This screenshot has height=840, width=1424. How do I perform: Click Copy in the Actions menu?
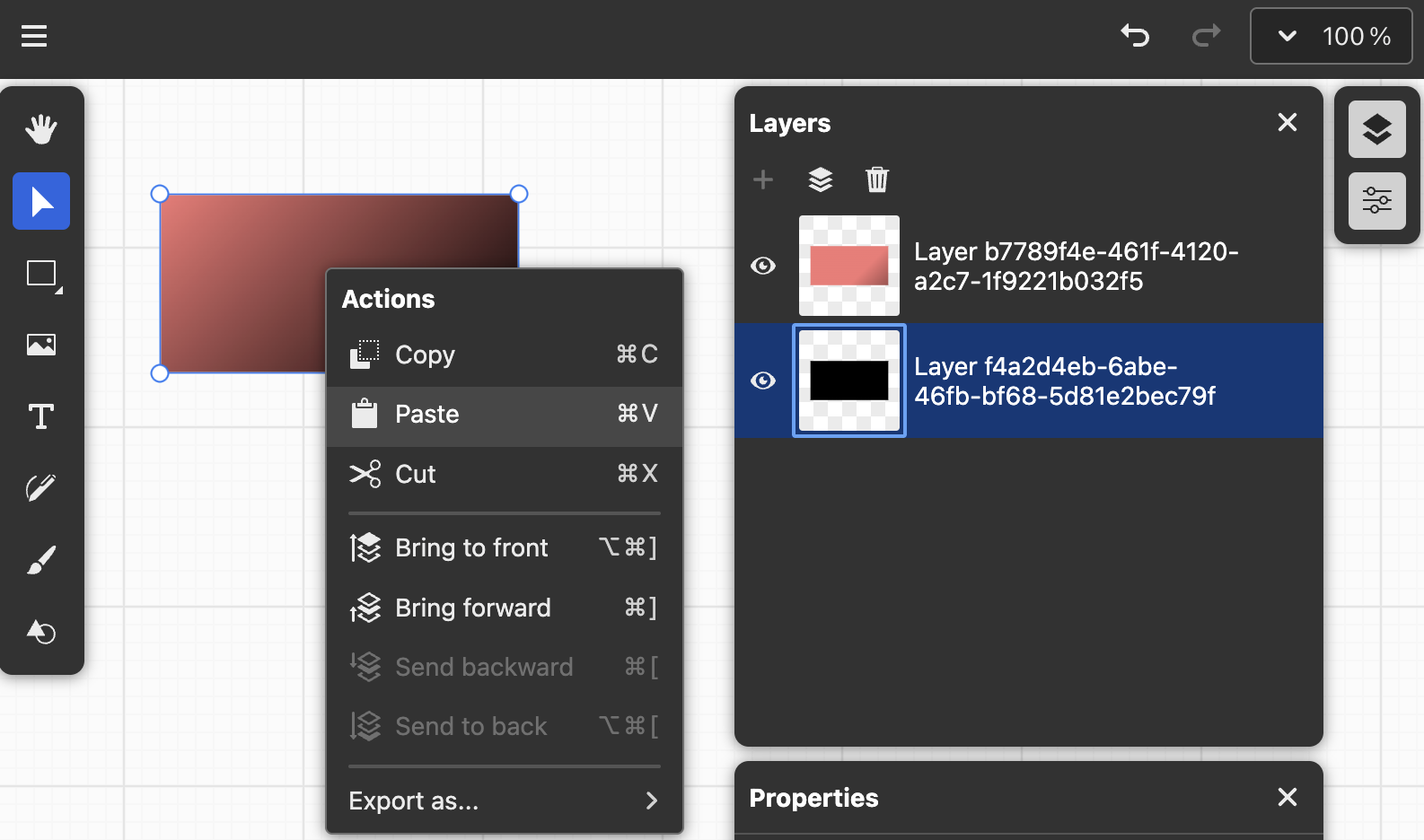[x=504, y=354]
